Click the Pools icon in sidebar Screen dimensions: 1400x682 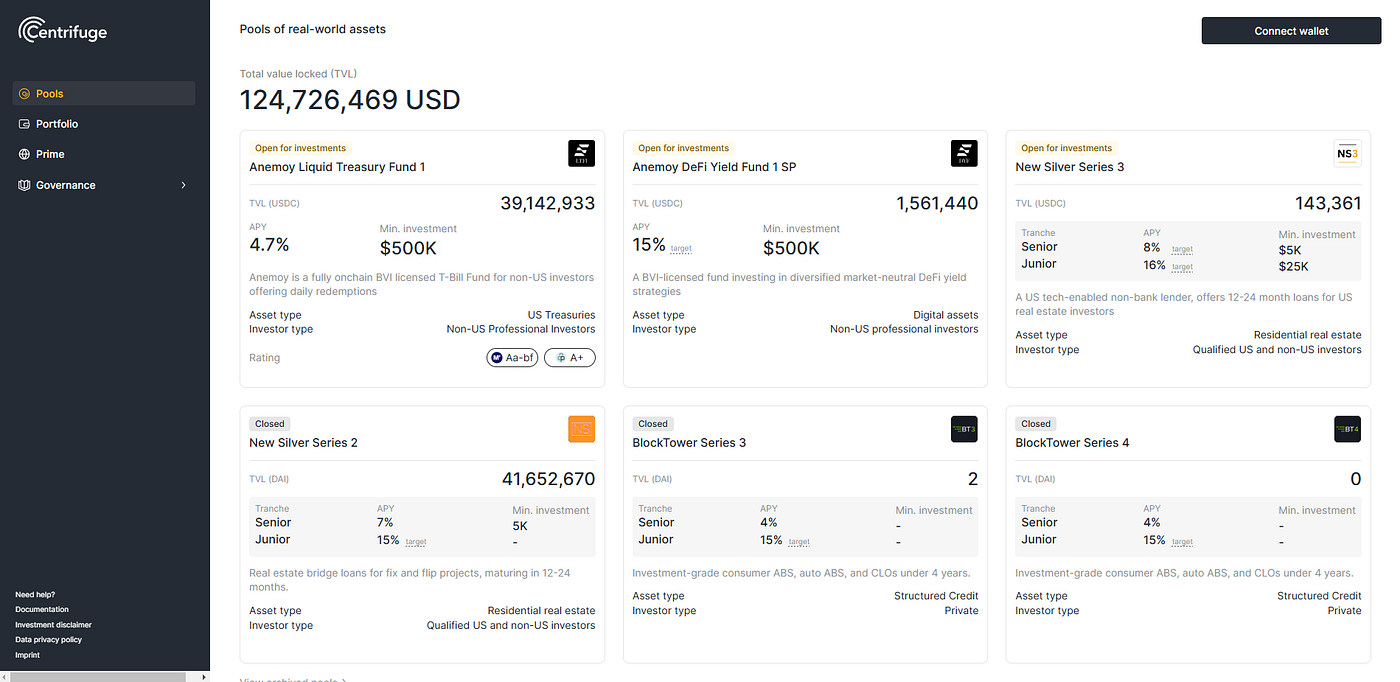[25, 94]
